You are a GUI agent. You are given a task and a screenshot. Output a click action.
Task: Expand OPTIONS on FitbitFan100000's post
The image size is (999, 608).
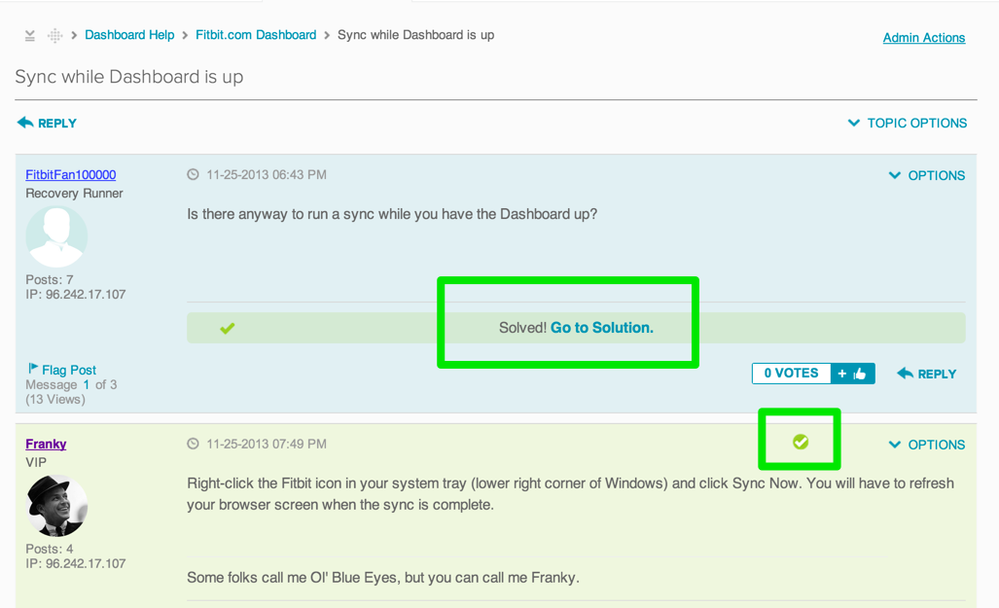pos(927,175)
